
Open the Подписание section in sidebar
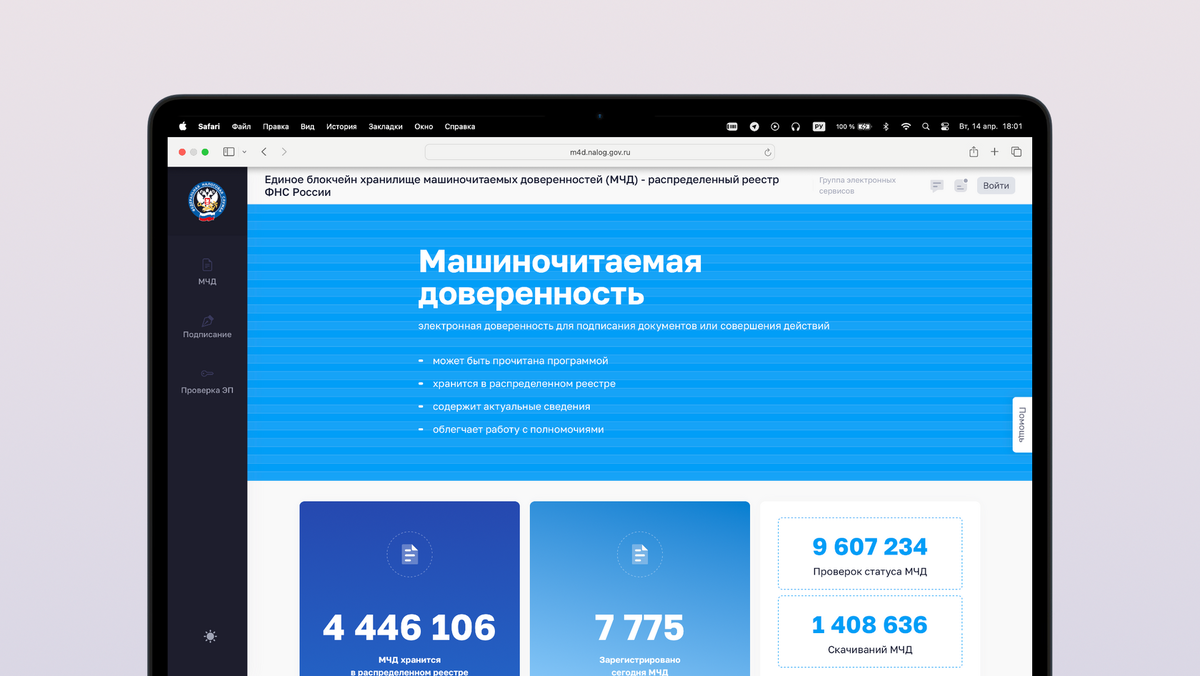pyautogui.click(x=207, y=327)
